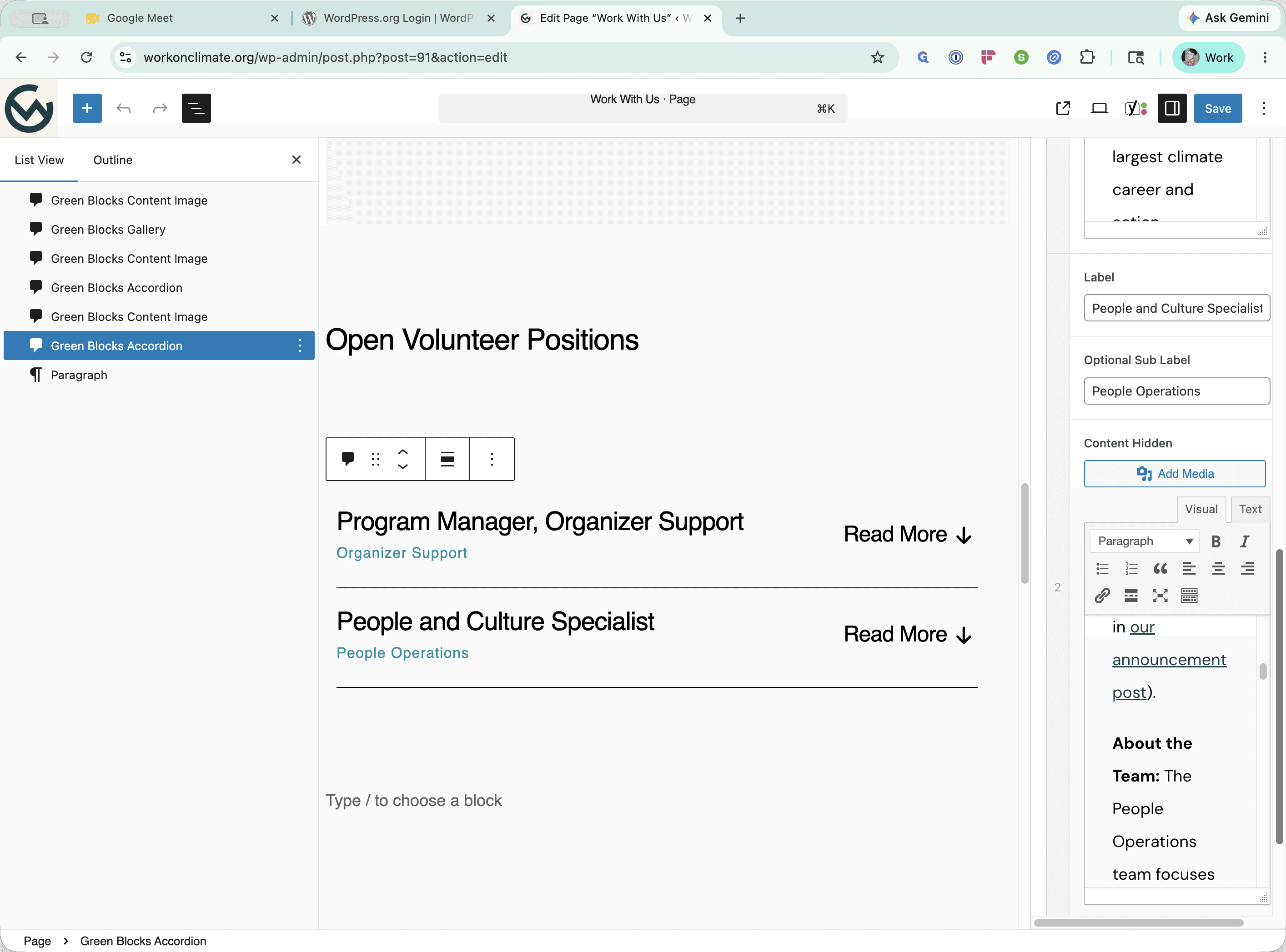This screenshot has height=952, width=1286.
Task: Insert Read More tag icon
Action: pos(1131,596)
